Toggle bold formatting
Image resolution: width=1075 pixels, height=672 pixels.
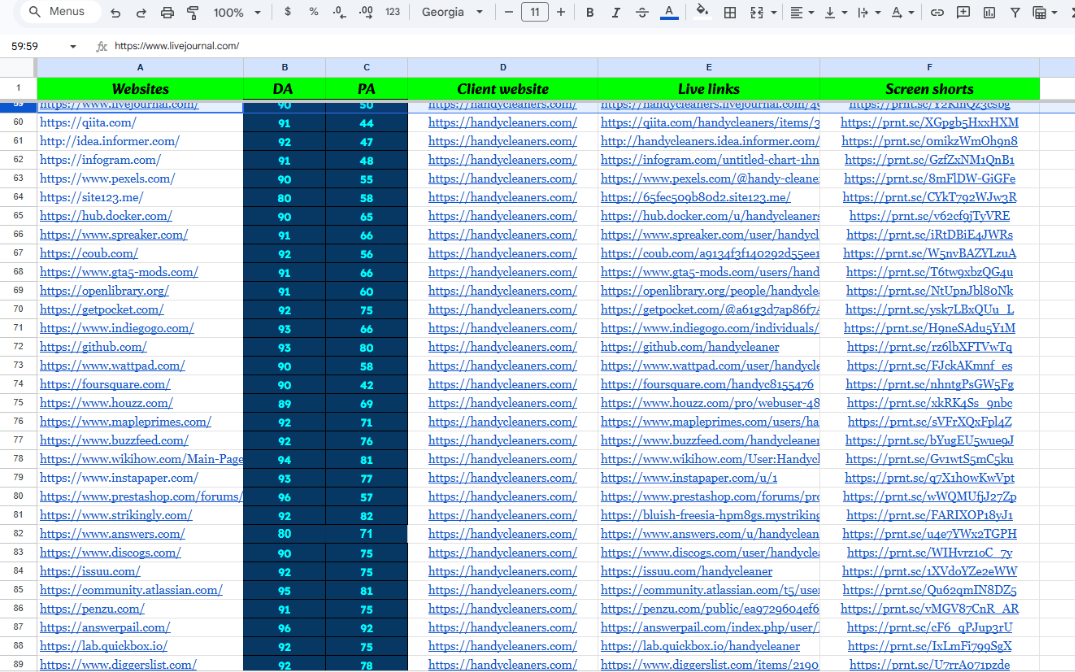(x=590, y=13)
